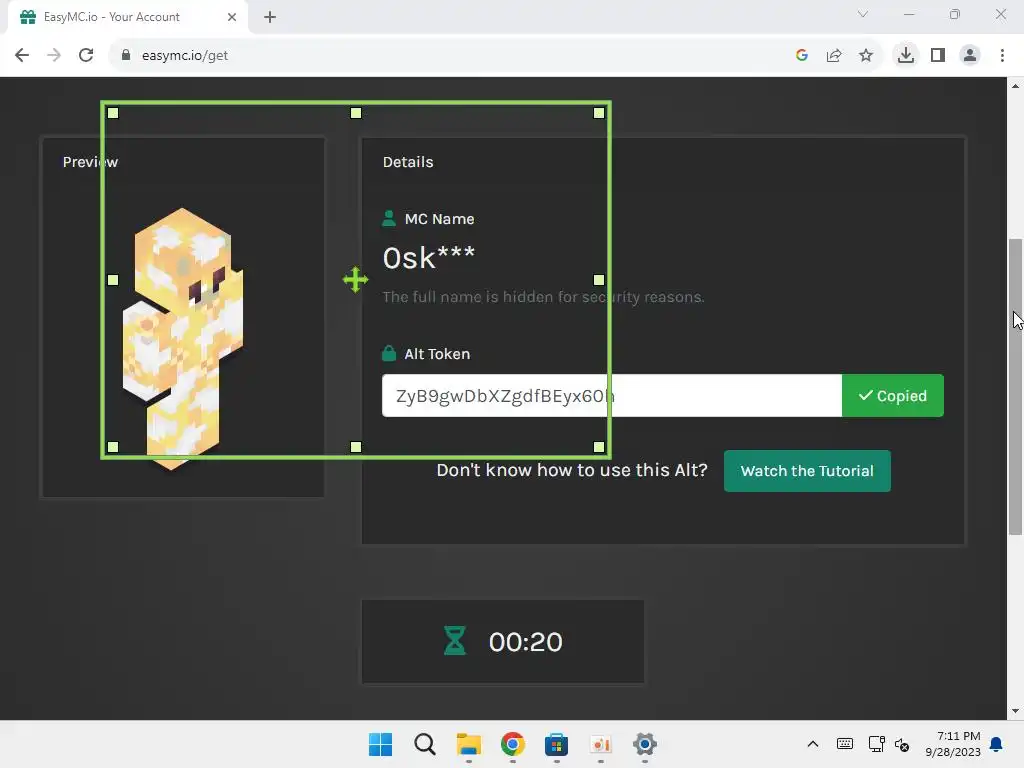This screenshot has width=1024, height=768.
Task: Bookmark this page with the star
Action: (x=866, y=56)
